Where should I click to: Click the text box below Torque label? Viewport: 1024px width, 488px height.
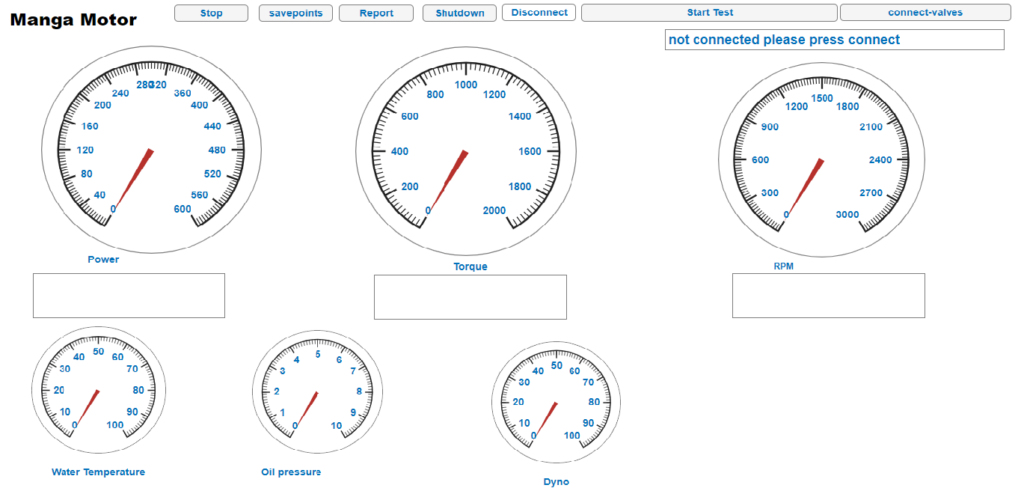pyautogui.click(x=470, y=297)
